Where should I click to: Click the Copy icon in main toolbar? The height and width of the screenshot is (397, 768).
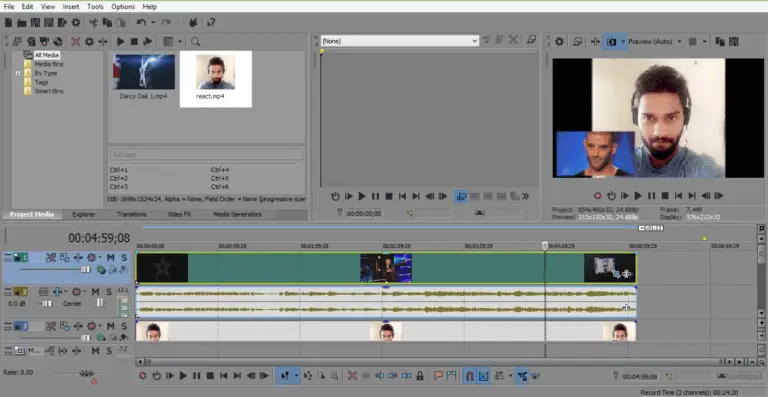107,23
